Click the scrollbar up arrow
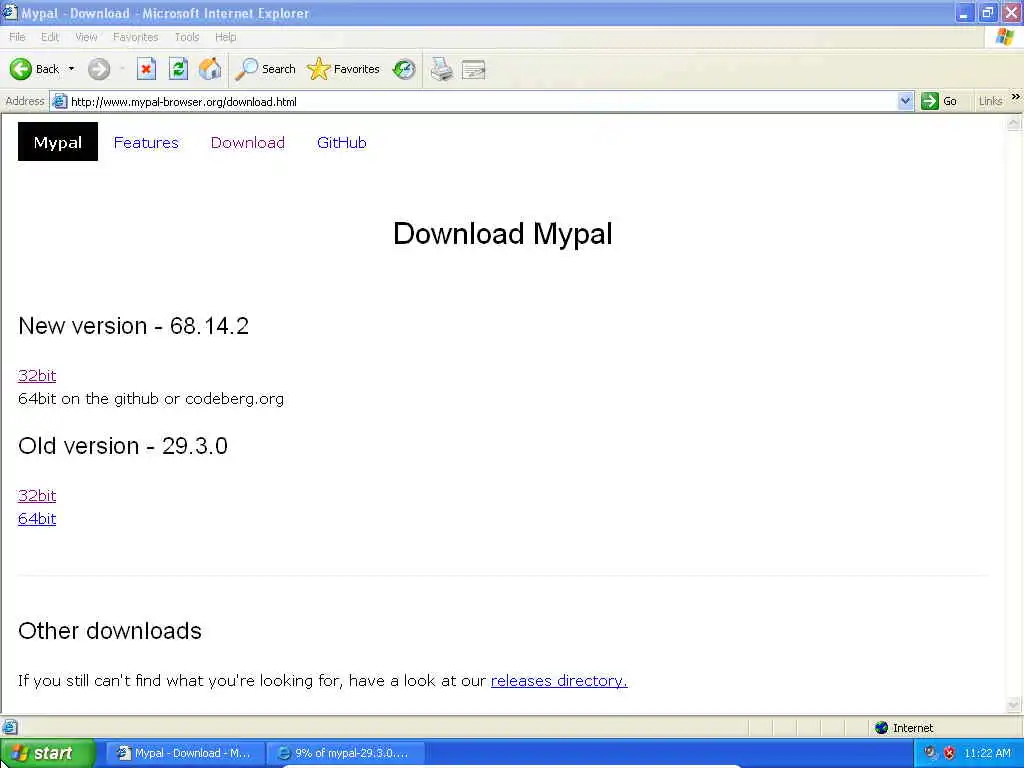 [1014, 123]
